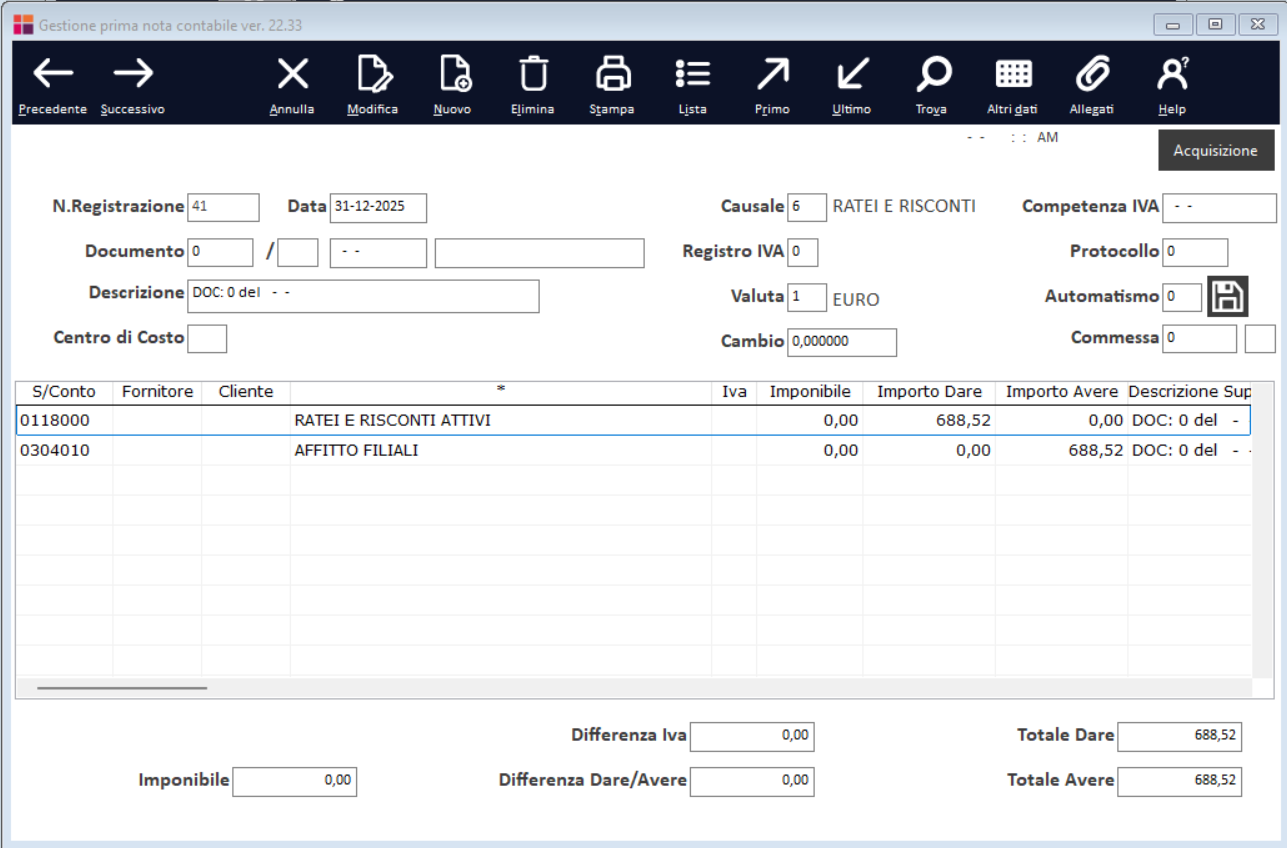Click the S/Conto column header
Image resolution: width=1287 pixels, height=848 pixels.
pyautogui.click(x=64, y=392)
